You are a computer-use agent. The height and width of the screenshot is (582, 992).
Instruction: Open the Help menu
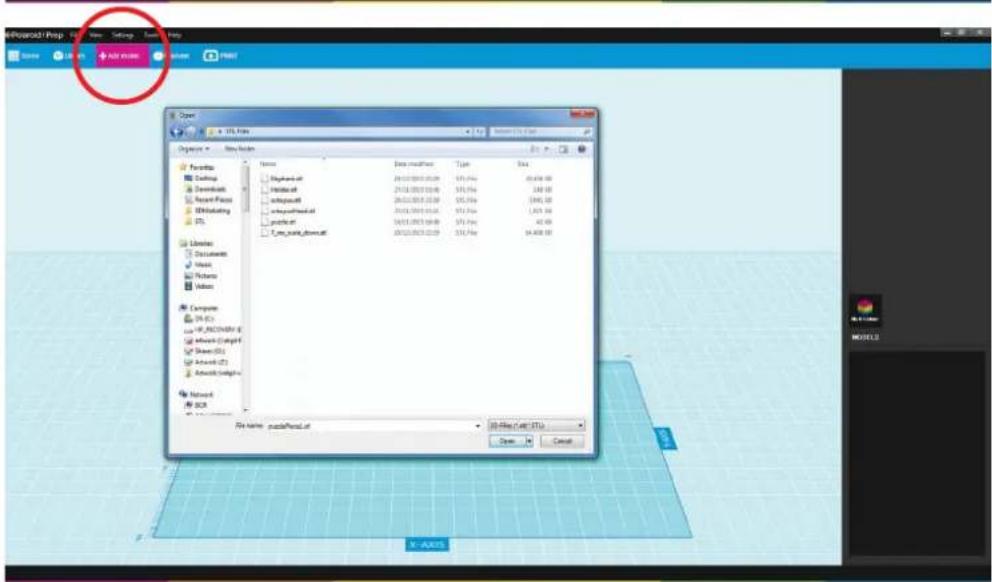pos(175,35)
